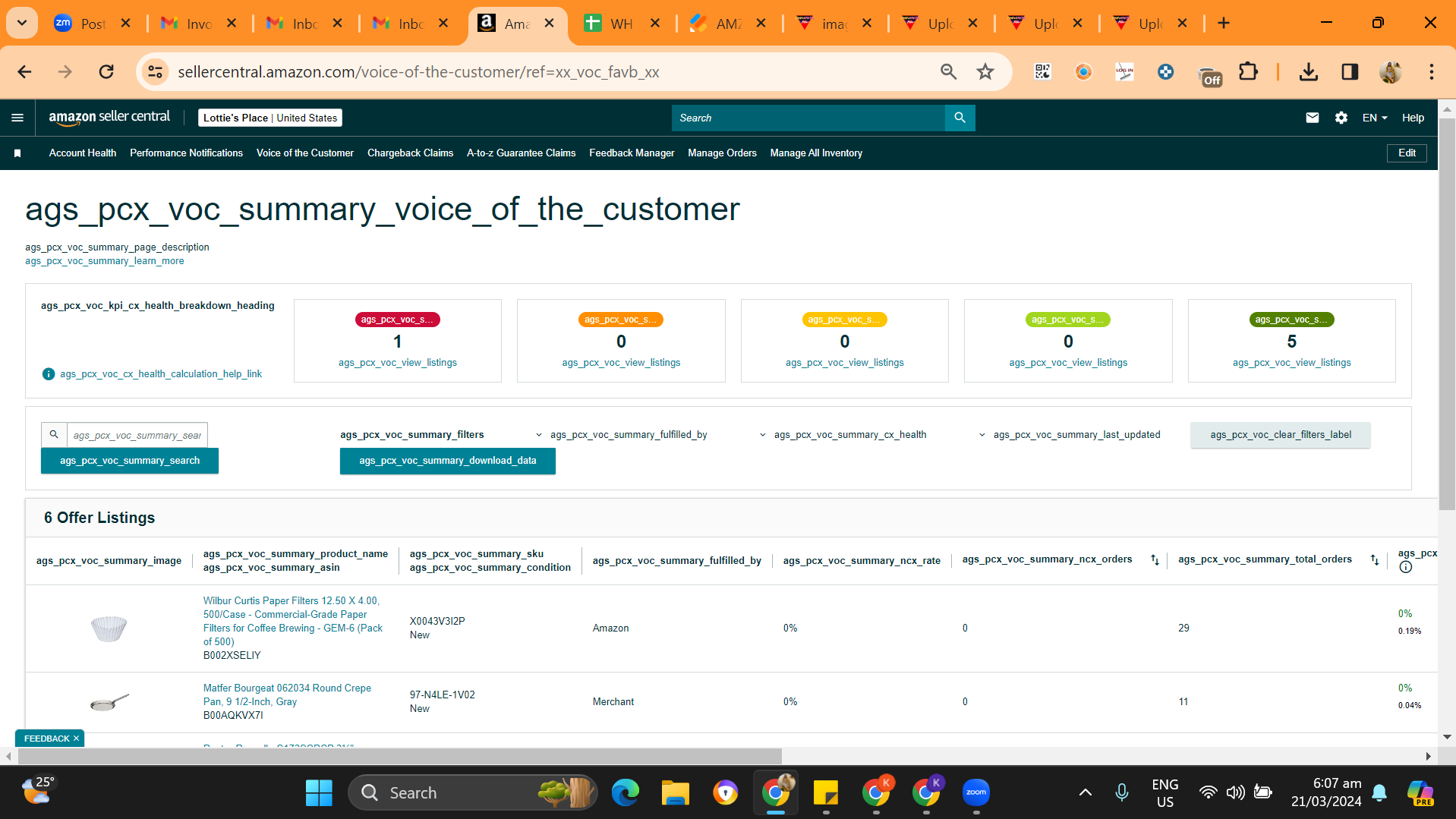Click the ags_pcx_voc_summary_download_data button
The image size is (1456, 819).
(448, 461)
